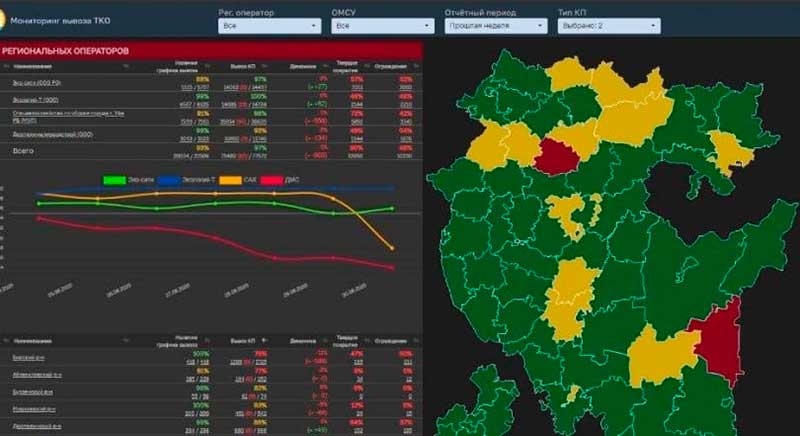Open the Экология-Т (ООО) operator link
Screen dimensions: 800x436
(x=36, y=100)
